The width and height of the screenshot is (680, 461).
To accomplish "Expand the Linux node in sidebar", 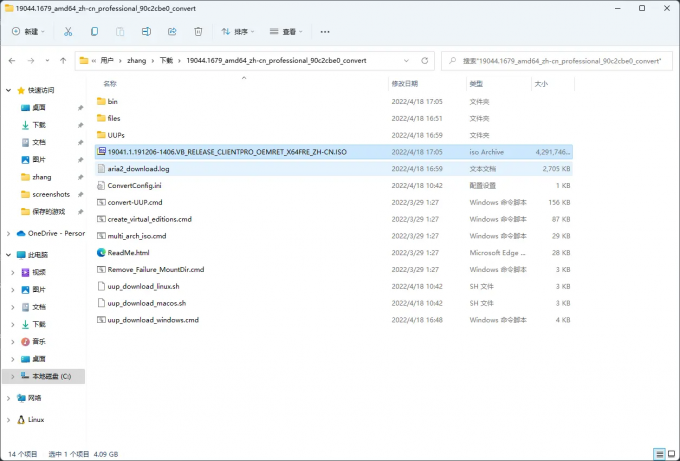I will [x=8, y=419].
